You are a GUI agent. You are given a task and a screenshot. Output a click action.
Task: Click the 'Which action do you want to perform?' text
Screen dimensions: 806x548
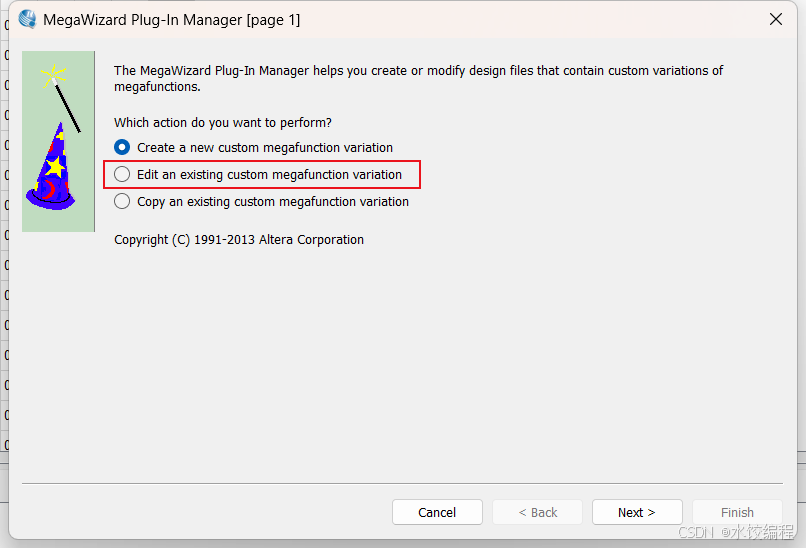pos(223,123)
